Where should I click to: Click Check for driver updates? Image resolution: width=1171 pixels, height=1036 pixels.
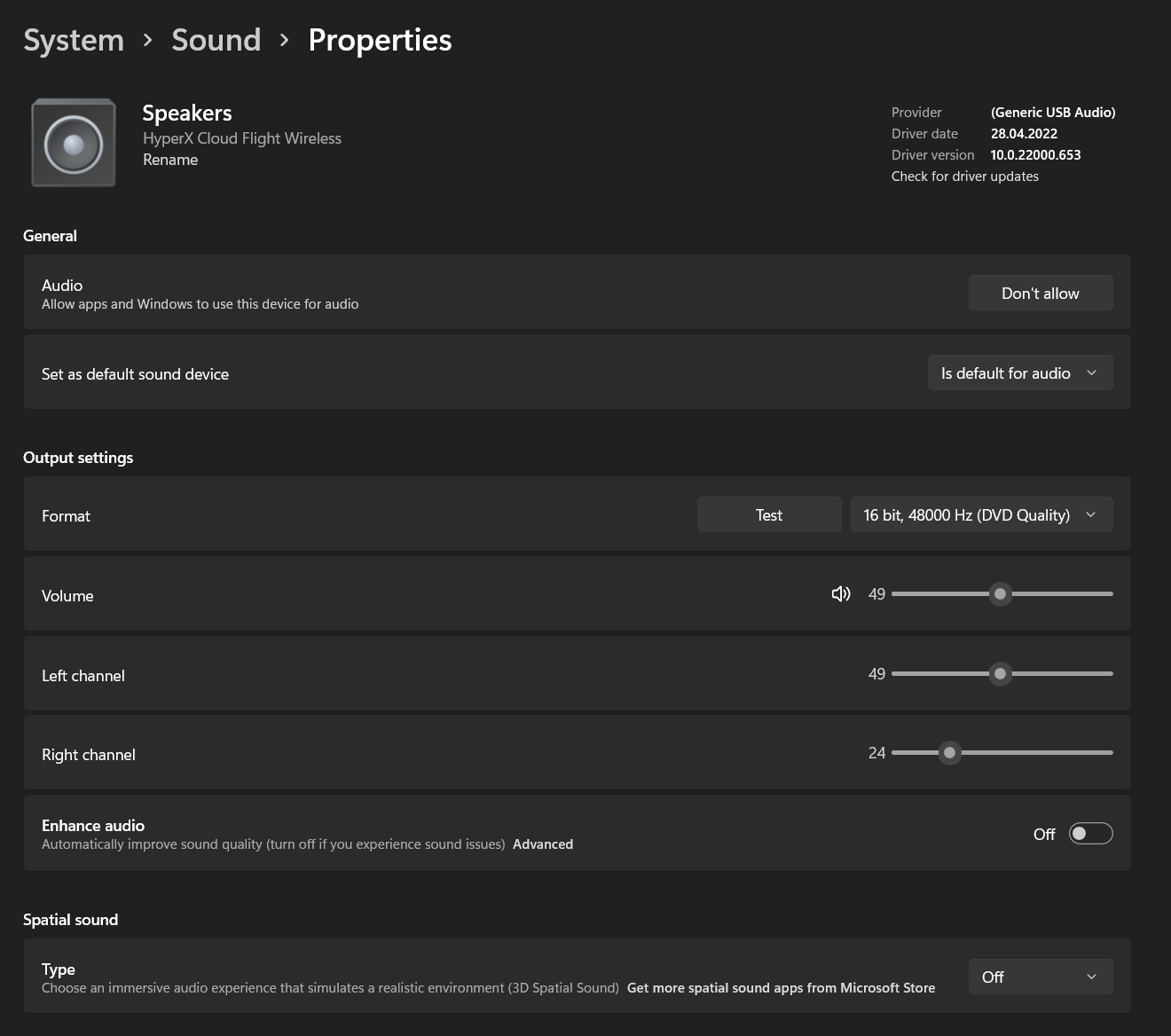tap(964, 177)
